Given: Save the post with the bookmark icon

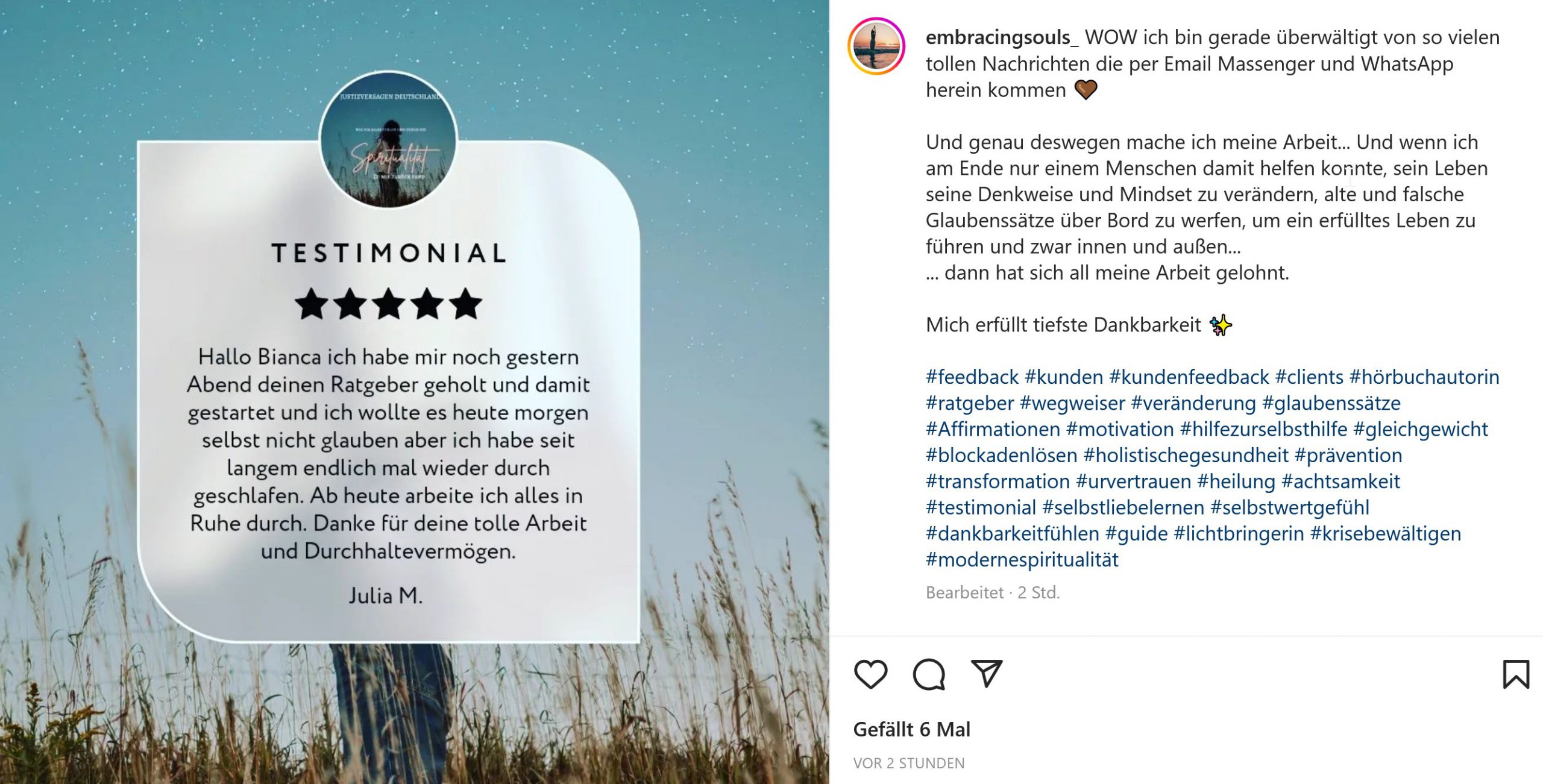Looking at the screenshot, I should coord(1515,674).
